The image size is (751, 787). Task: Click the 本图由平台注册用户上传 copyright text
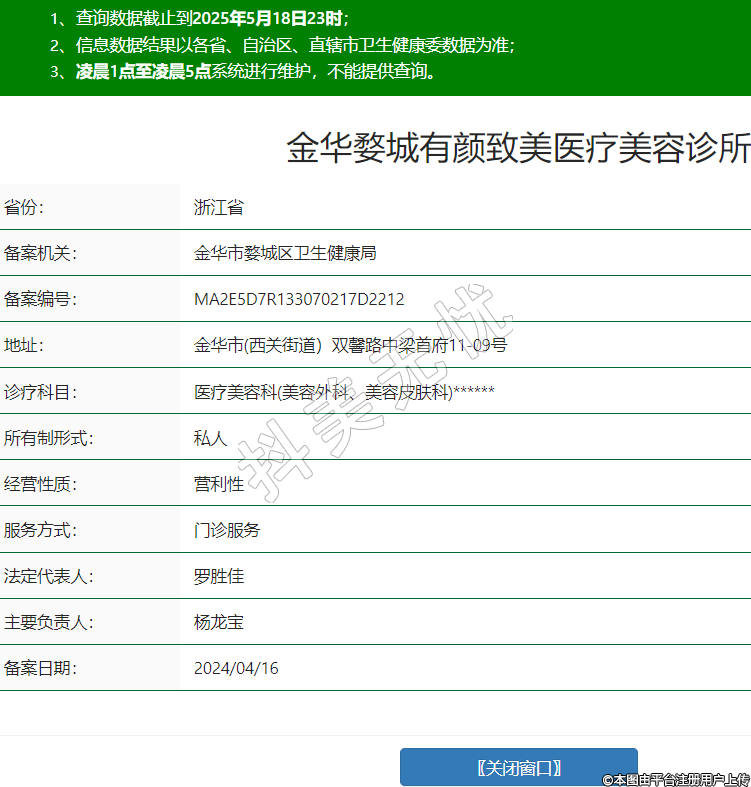(x=675, y=779)
